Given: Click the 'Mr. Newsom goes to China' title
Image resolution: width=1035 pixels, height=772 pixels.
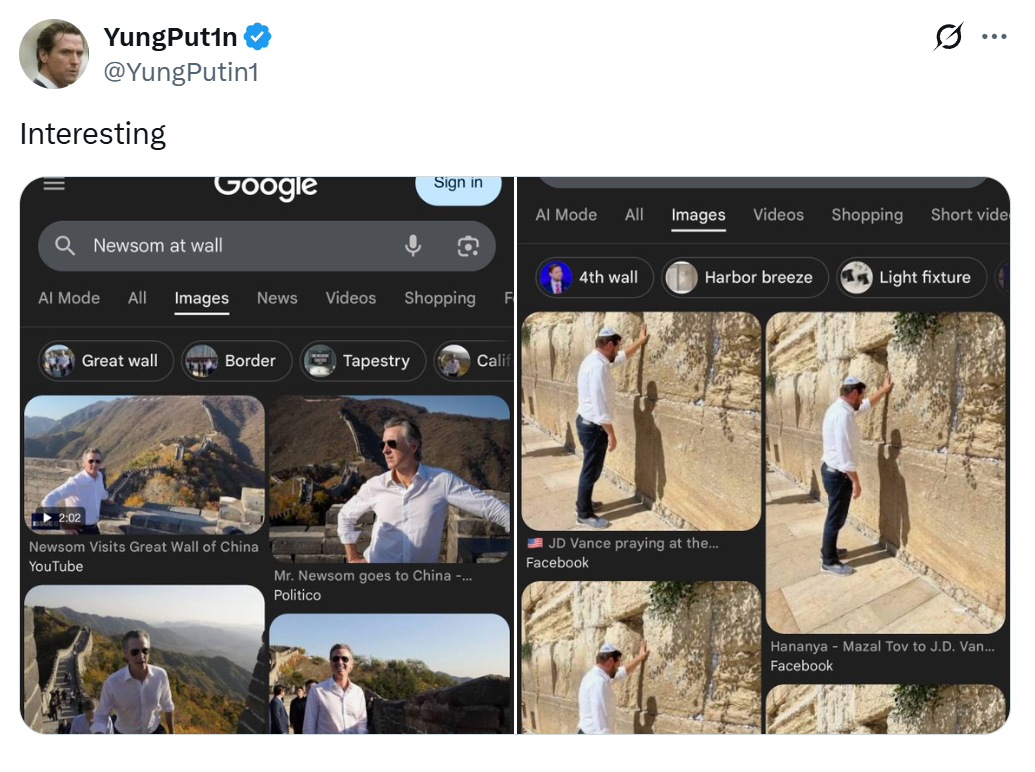Looking at the screenshot, I should [x=373, y=575].
